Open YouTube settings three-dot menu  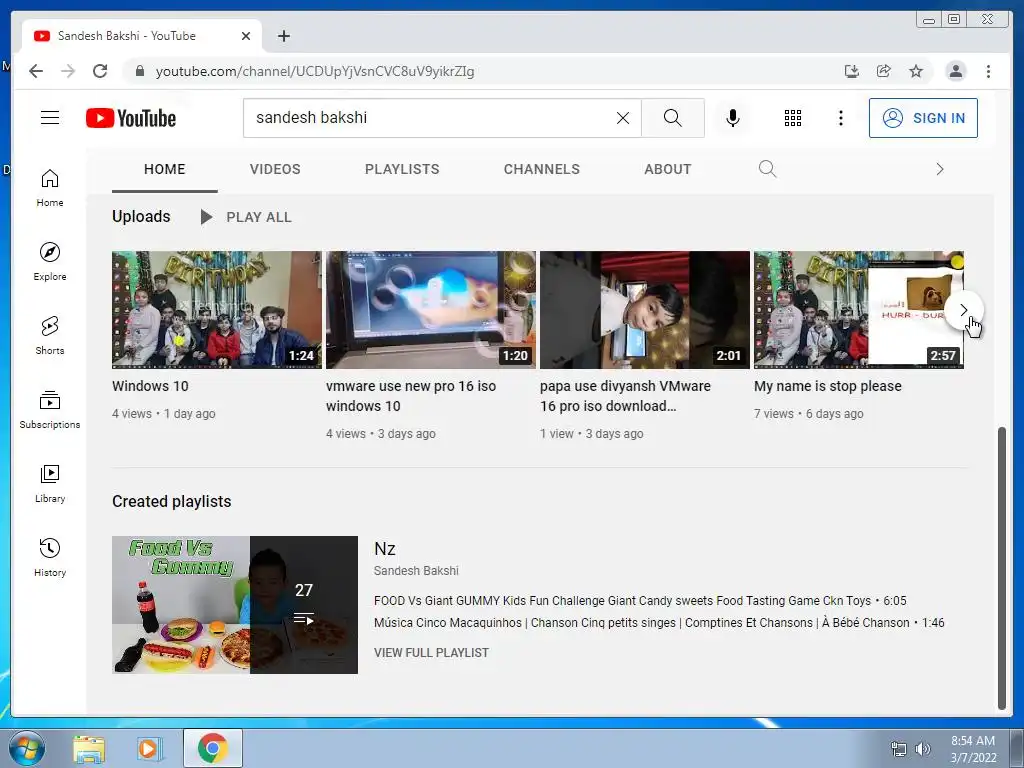click(840, 118)
